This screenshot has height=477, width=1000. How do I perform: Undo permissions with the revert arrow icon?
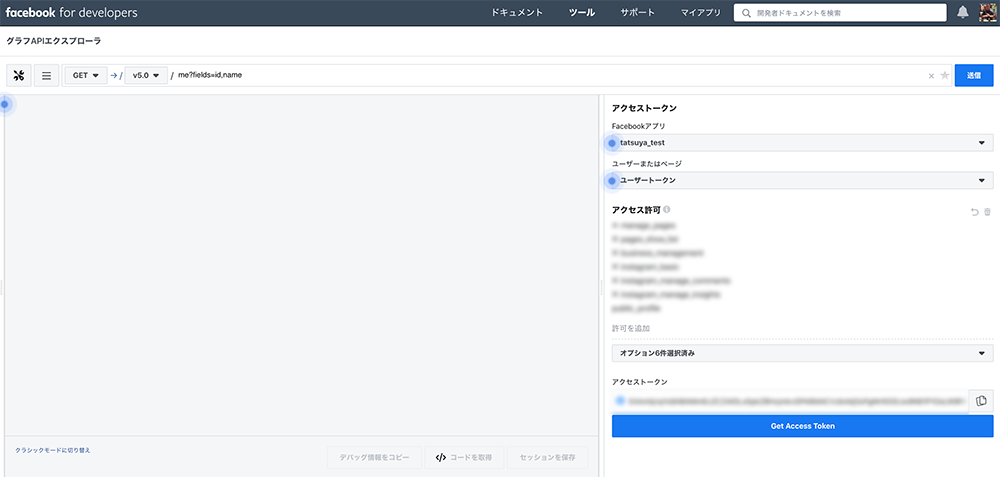(x=974, y=212)
